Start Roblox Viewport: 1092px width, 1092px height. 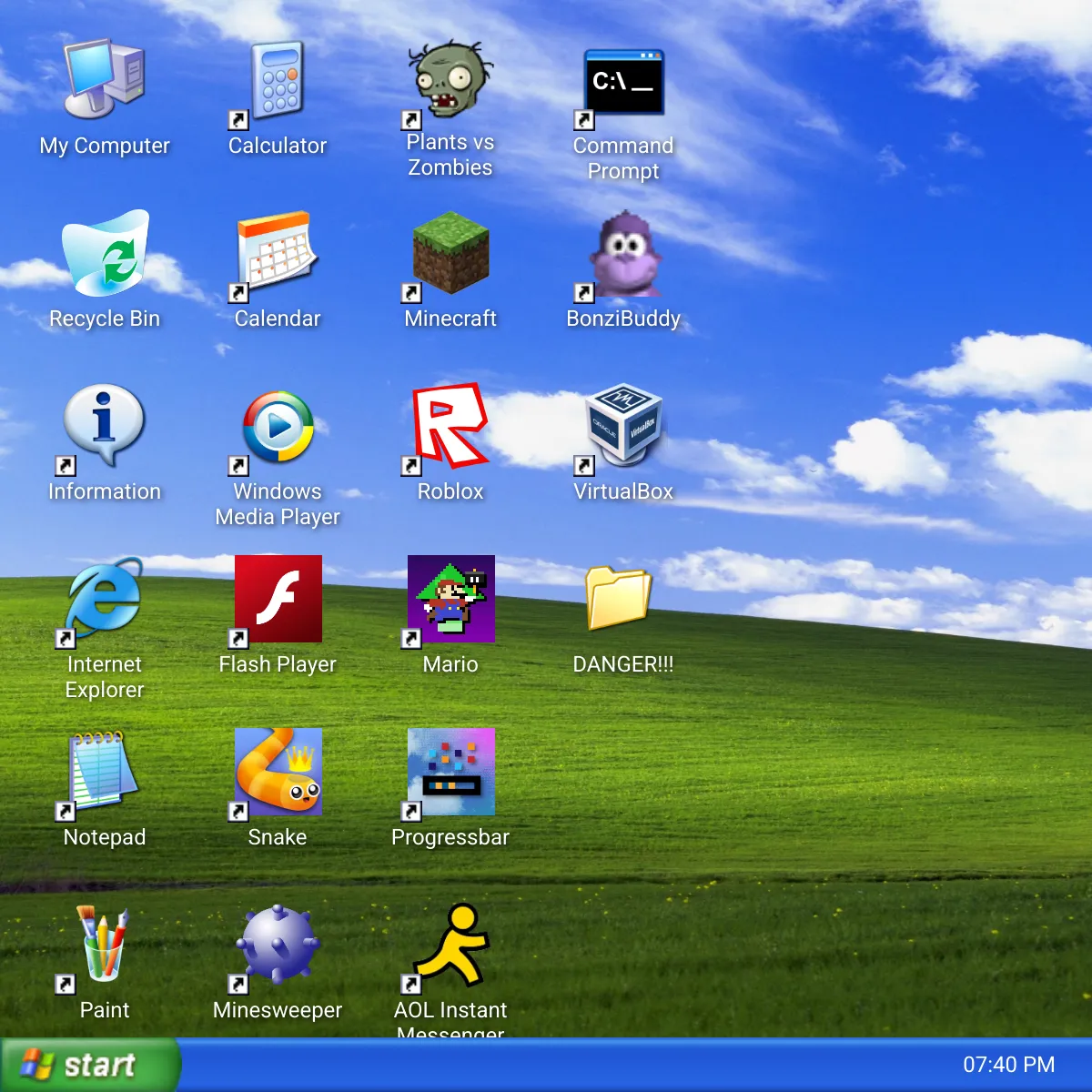(x=450, y=425)
